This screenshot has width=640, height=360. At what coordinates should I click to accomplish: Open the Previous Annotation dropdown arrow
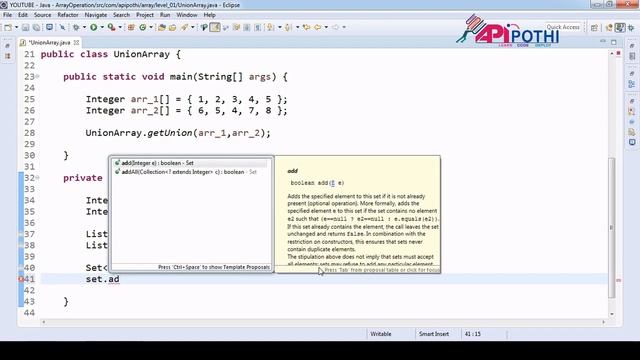(298, 27)
